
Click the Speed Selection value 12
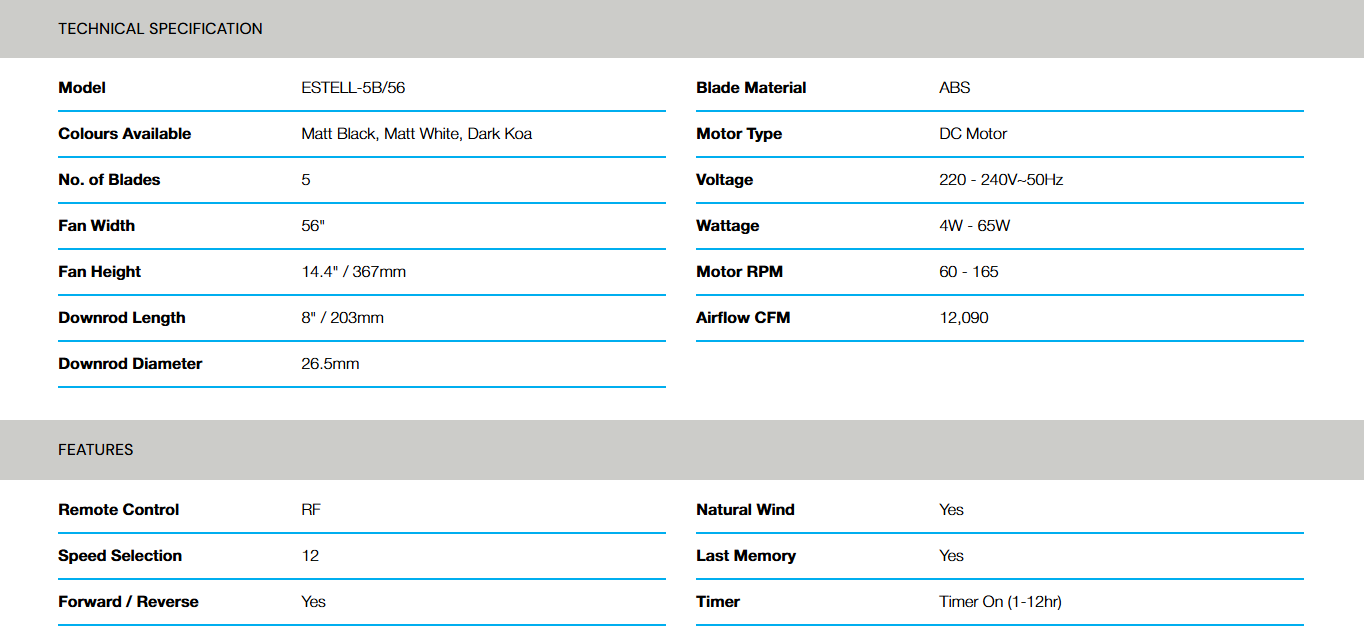310,556
